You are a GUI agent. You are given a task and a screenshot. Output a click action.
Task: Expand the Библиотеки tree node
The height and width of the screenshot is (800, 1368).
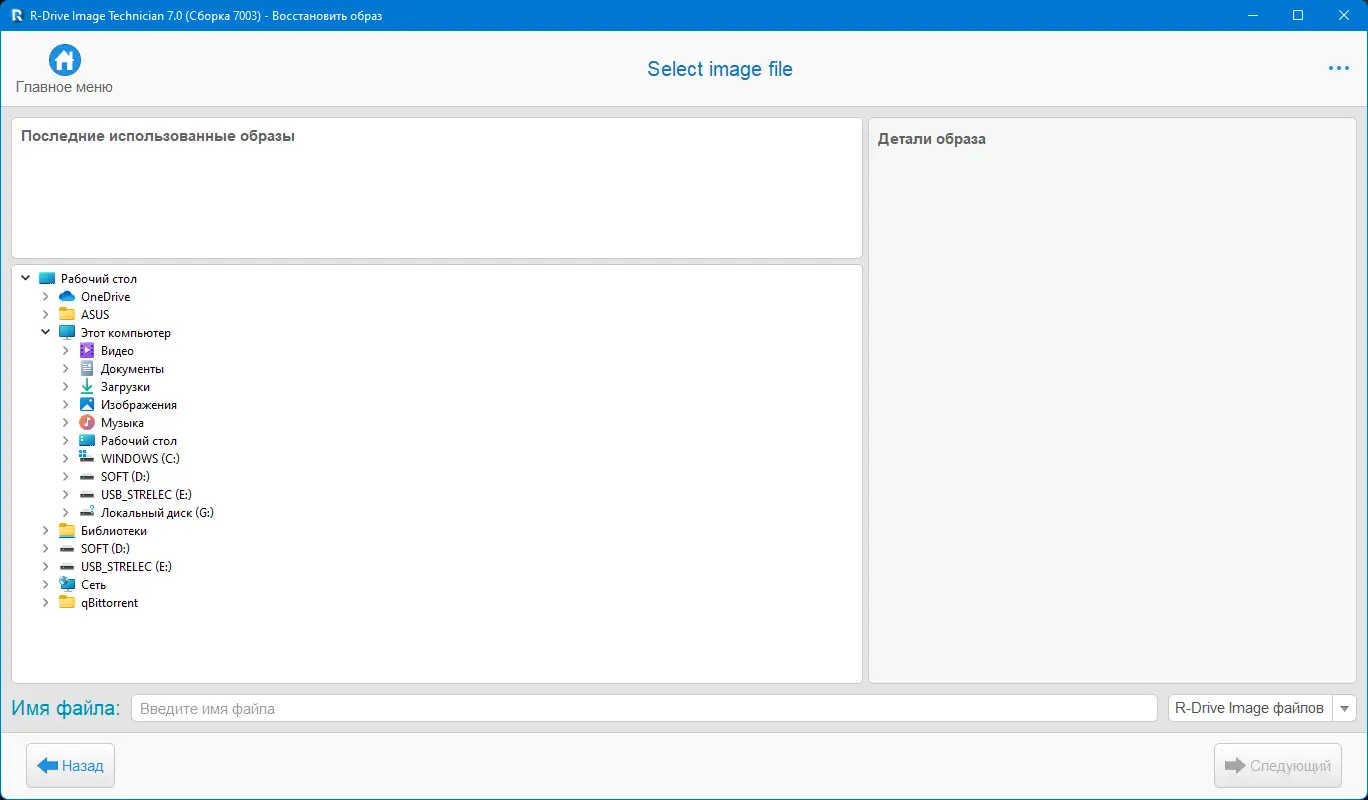coord(45,531)
